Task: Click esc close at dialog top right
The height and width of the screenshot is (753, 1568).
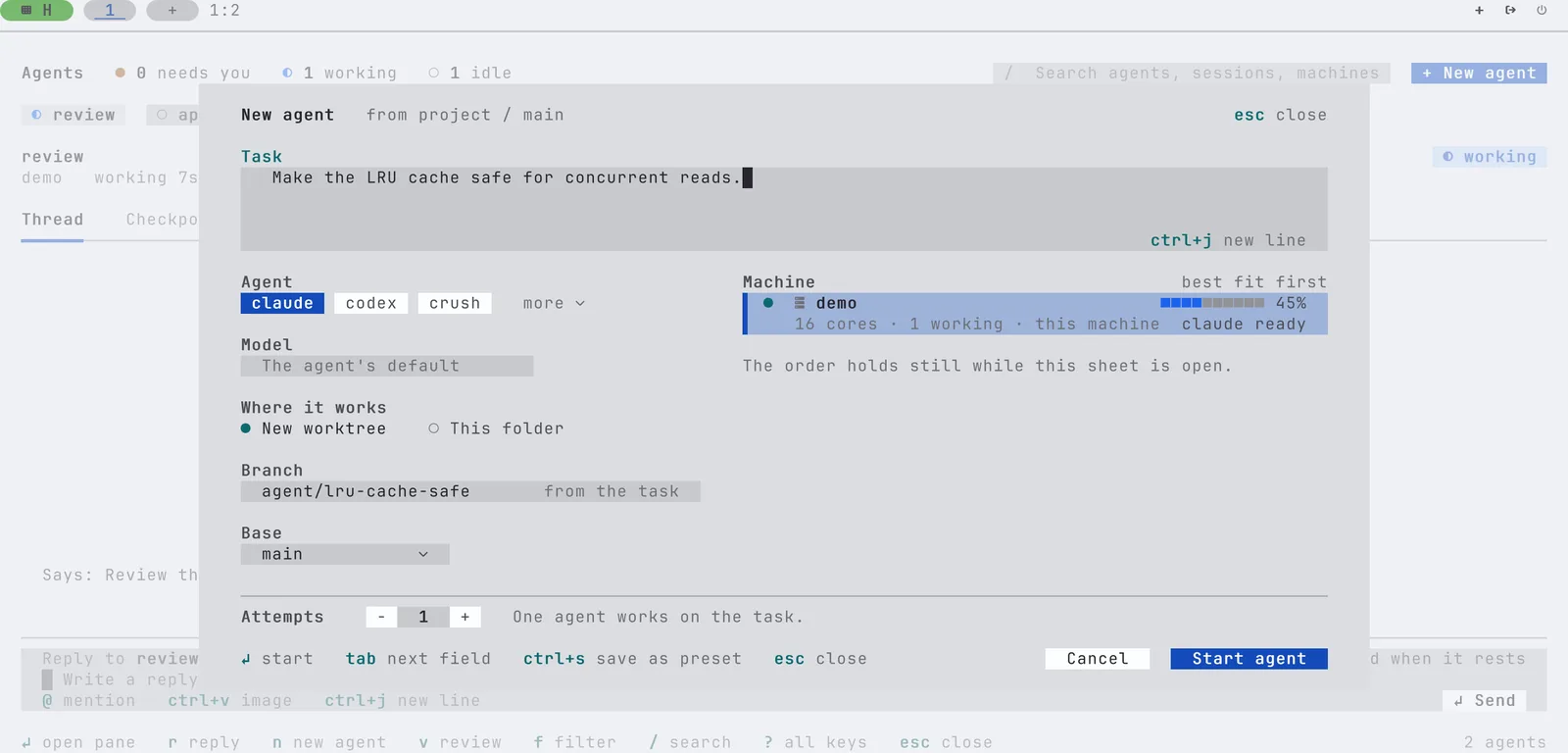Action: click(x=1280, y=115)
